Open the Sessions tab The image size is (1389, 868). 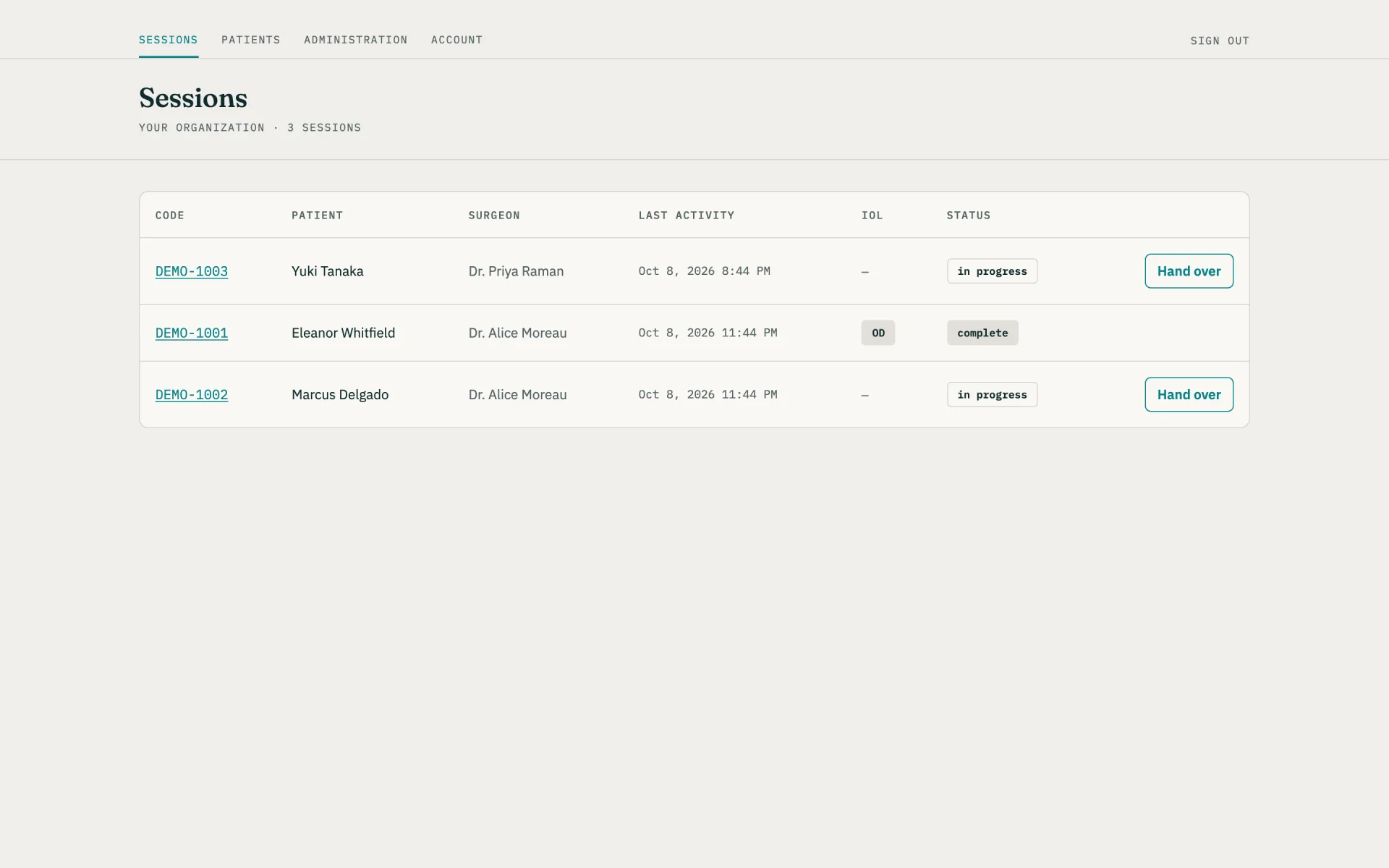(169, 40)
